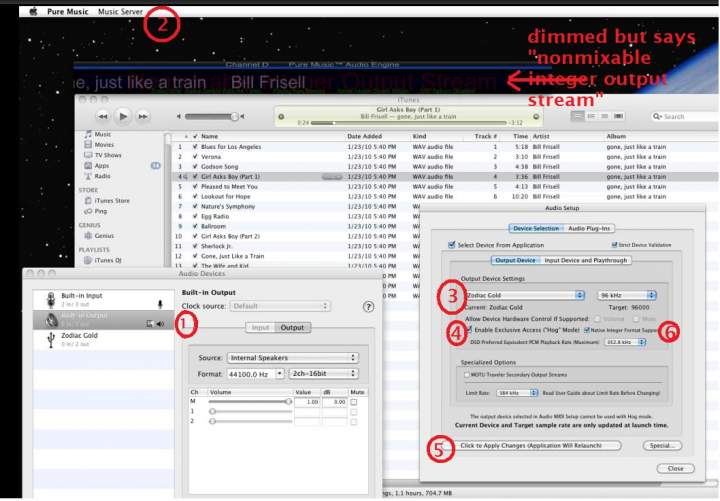Select Built-in Input device
The height and width of the screenshot is (501, 720).
point(103,300)
